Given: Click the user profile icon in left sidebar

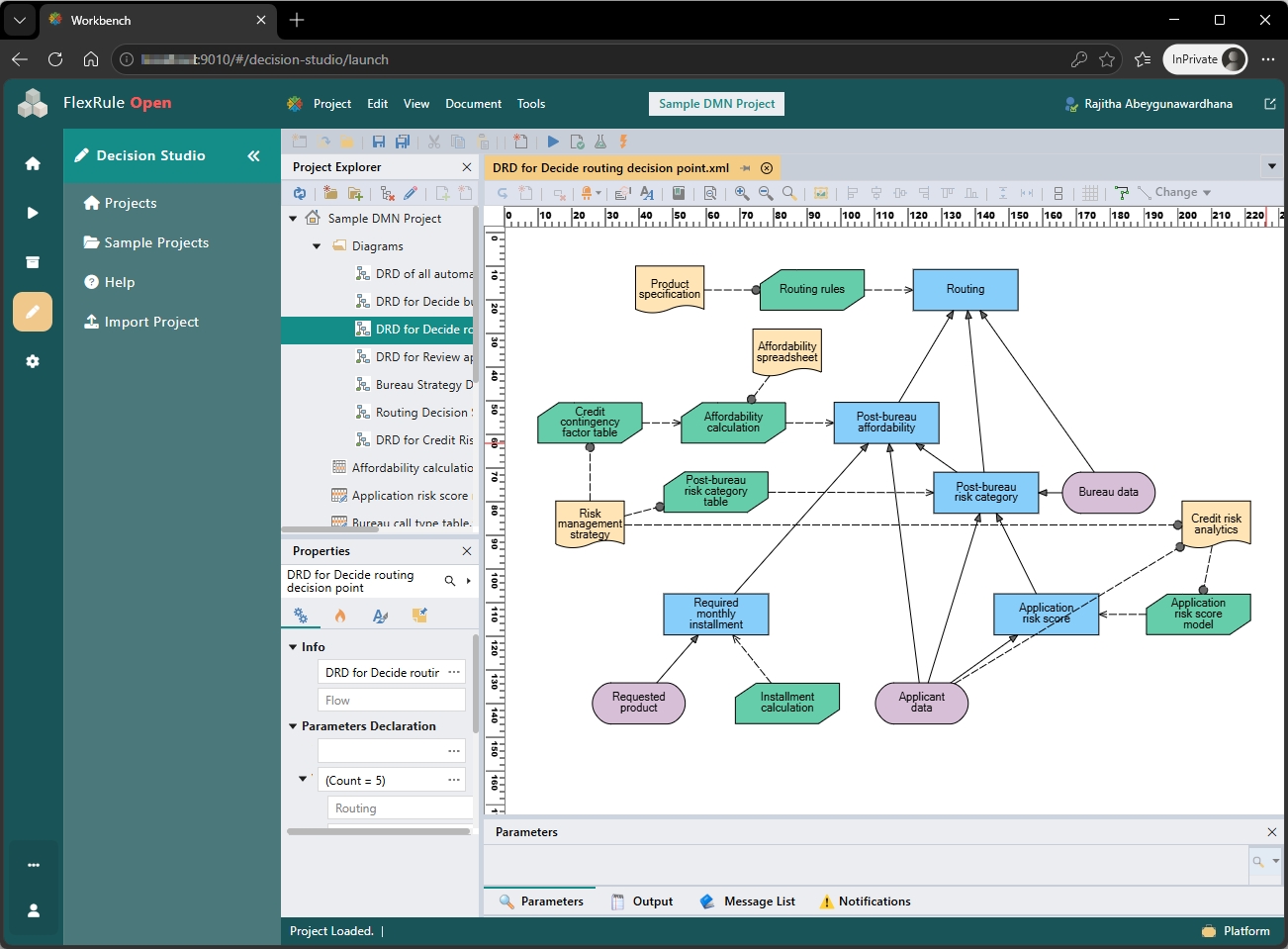Looking at the screenshot, I should pyautogui.click(x=33, y=910).
